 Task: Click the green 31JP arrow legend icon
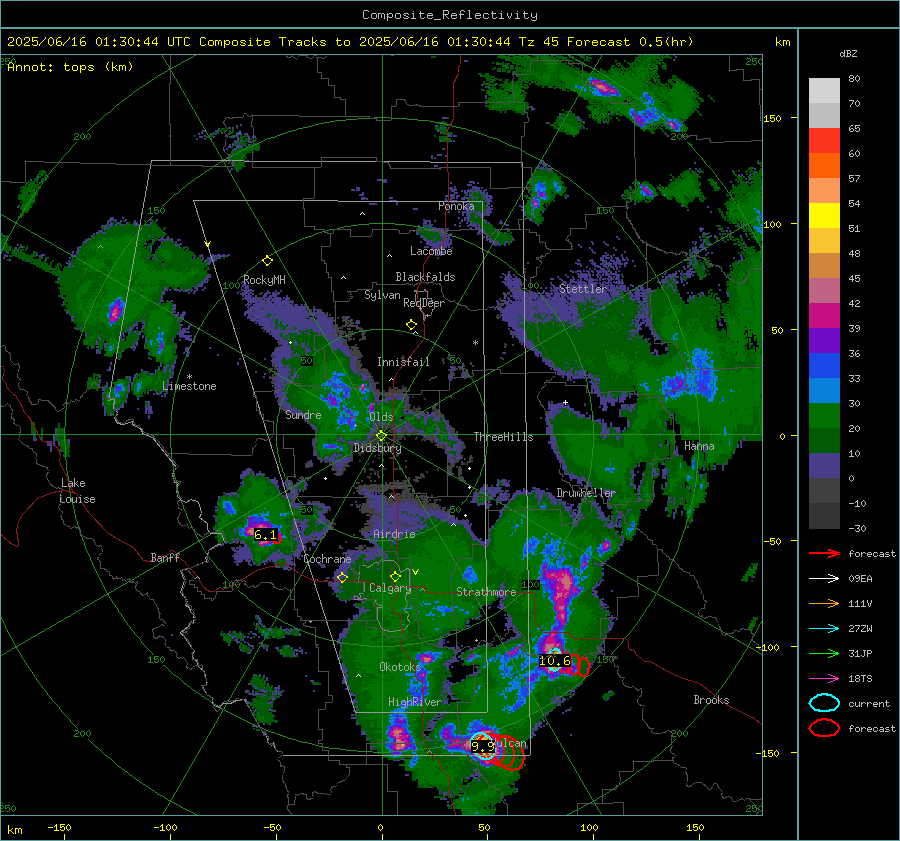pyautogui.click(x=824, y=653)
